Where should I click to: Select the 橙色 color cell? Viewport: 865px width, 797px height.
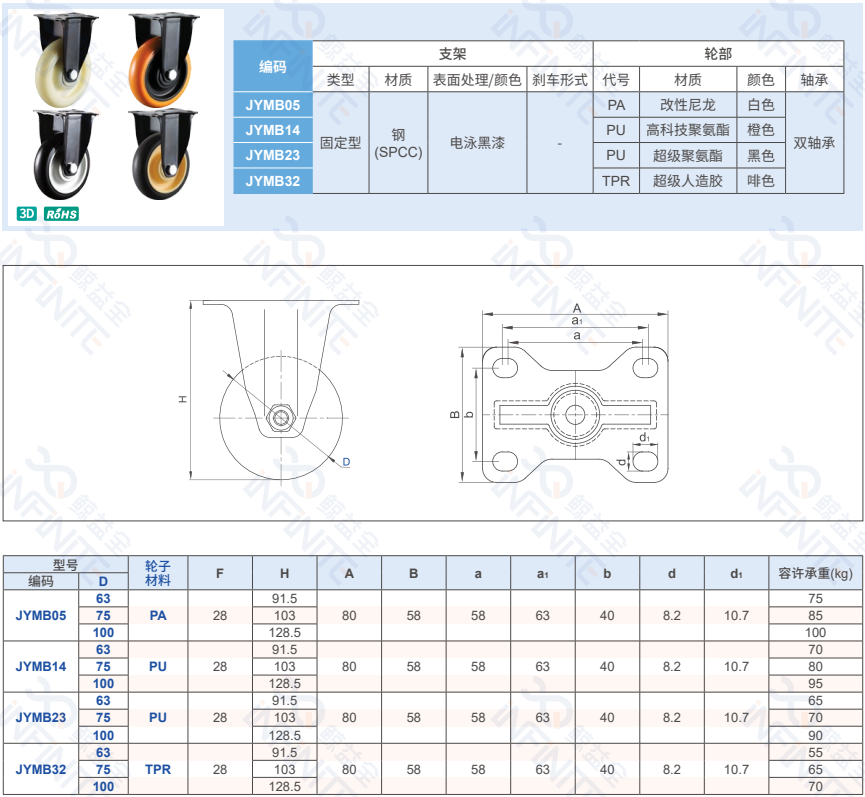761,130
